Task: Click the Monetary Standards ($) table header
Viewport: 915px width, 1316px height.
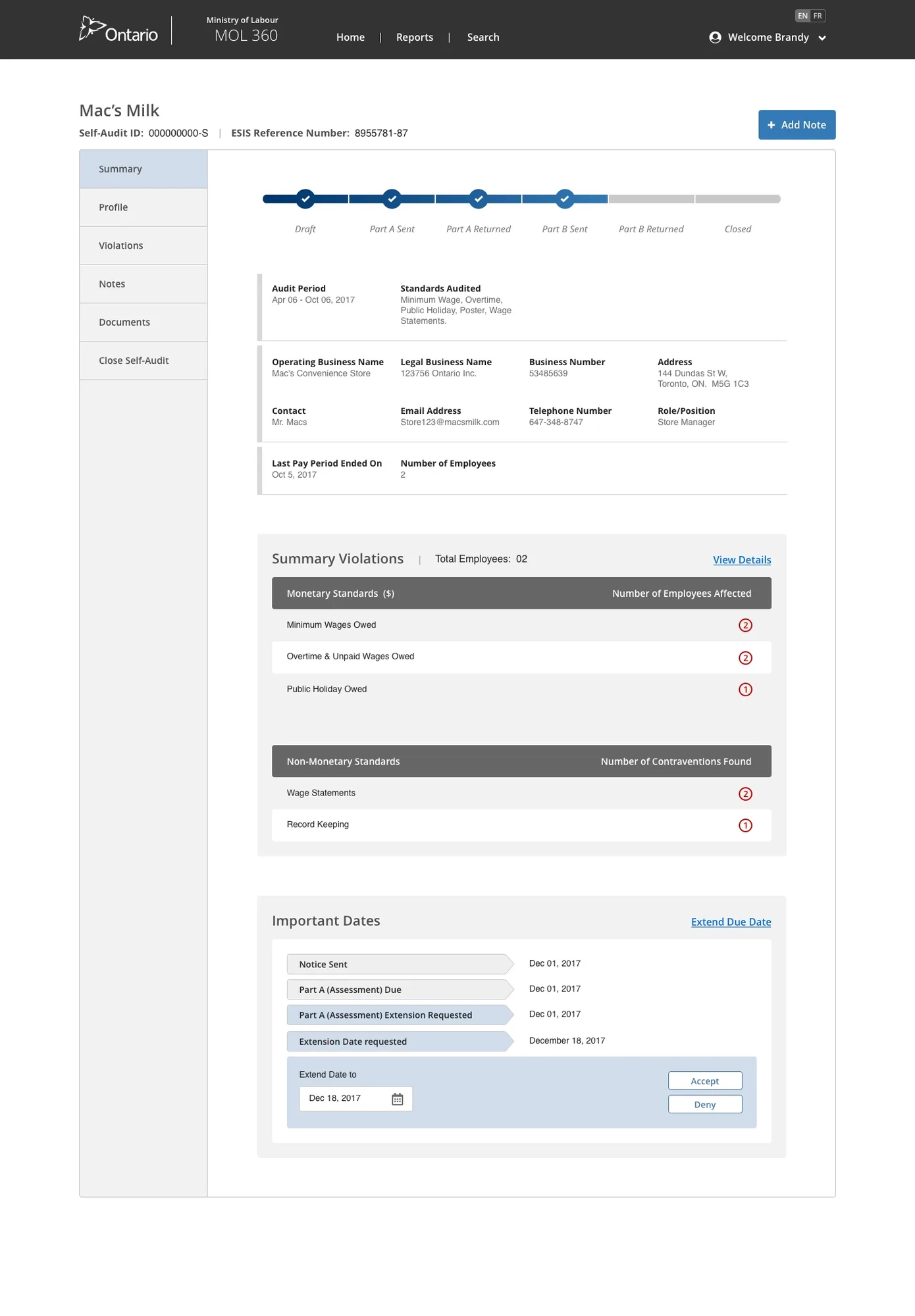Action: click(x=340, y=594)
